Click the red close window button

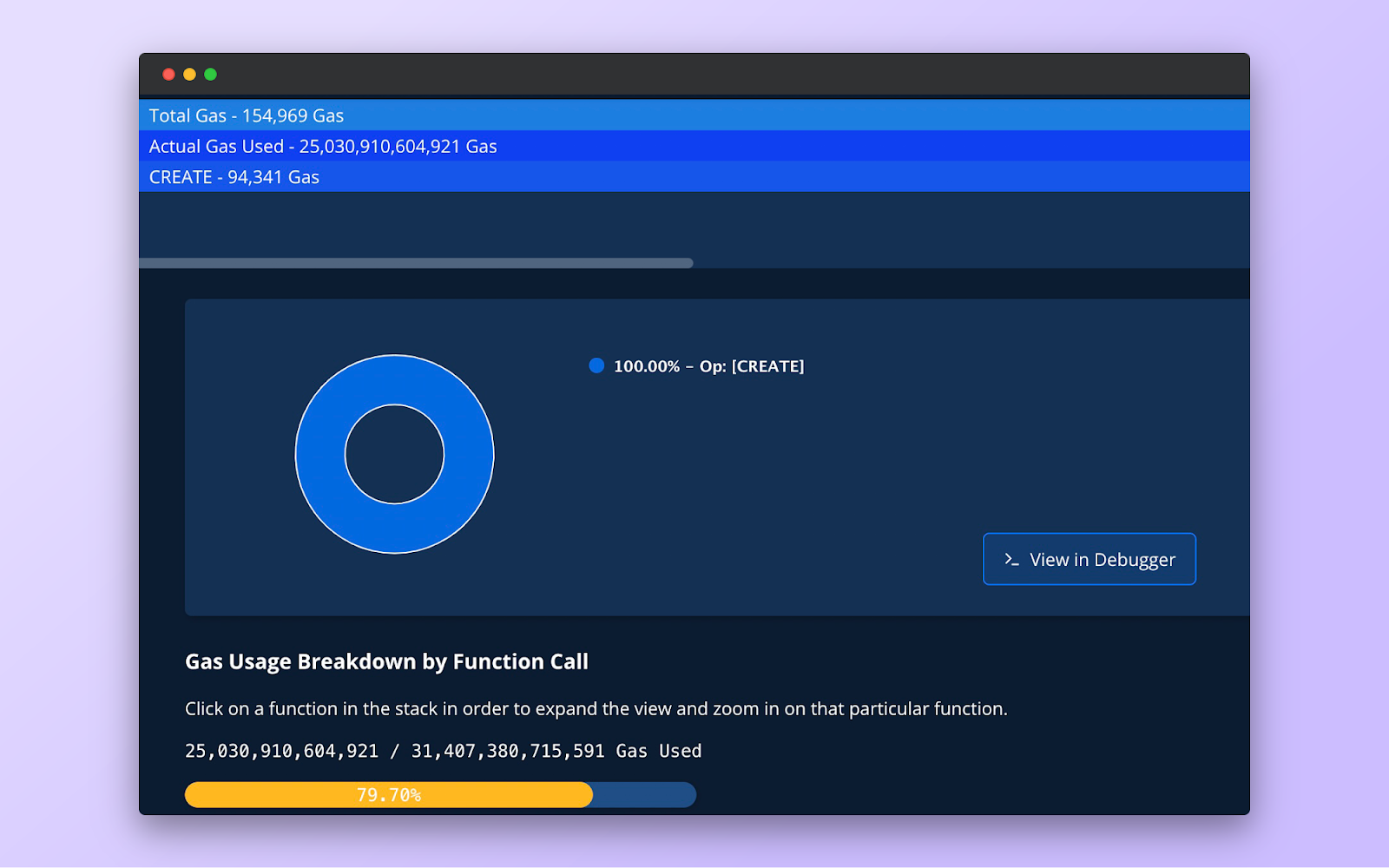click(168, 75)
